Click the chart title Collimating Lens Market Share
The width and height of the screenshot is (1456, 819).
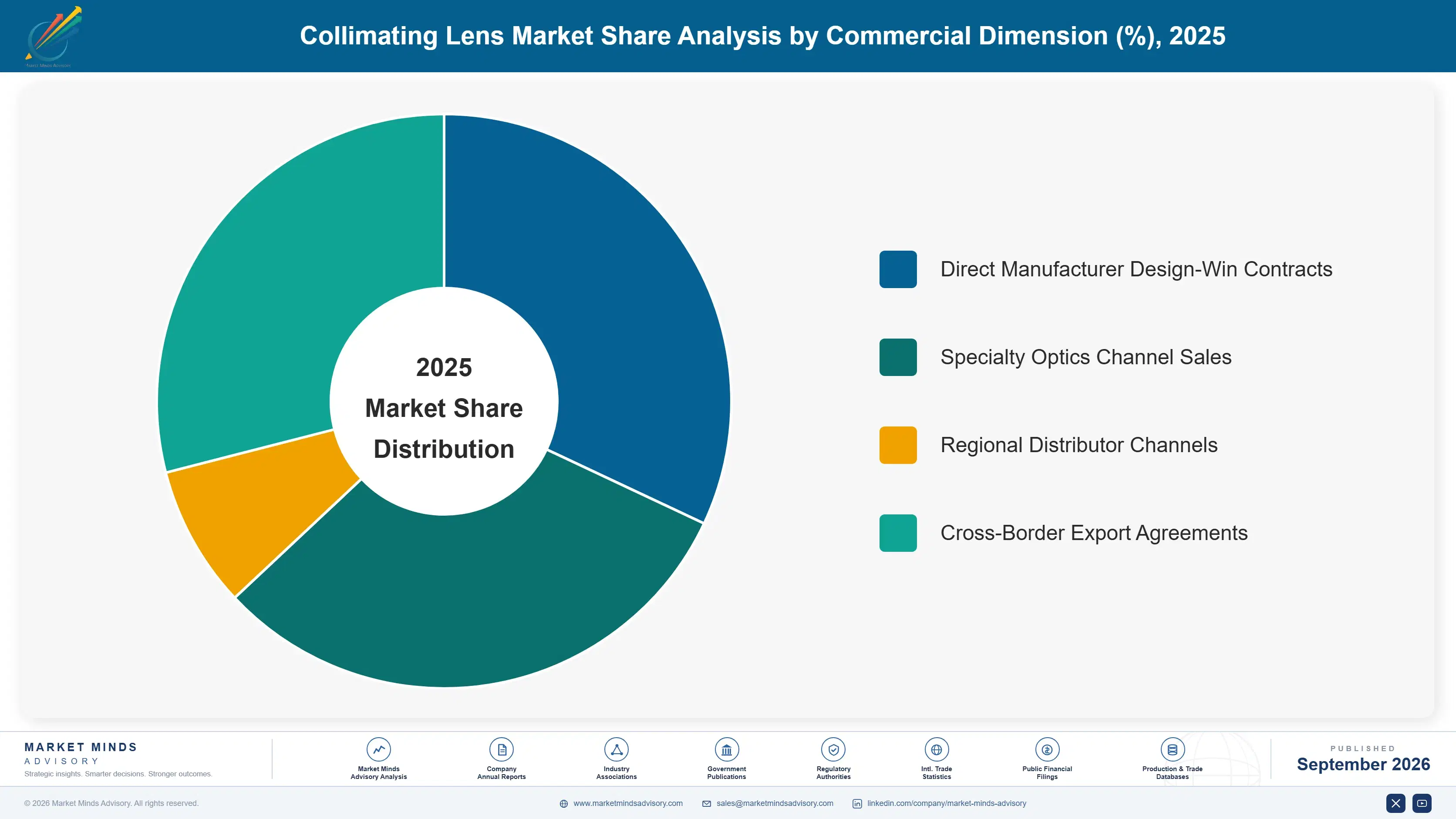762,36
